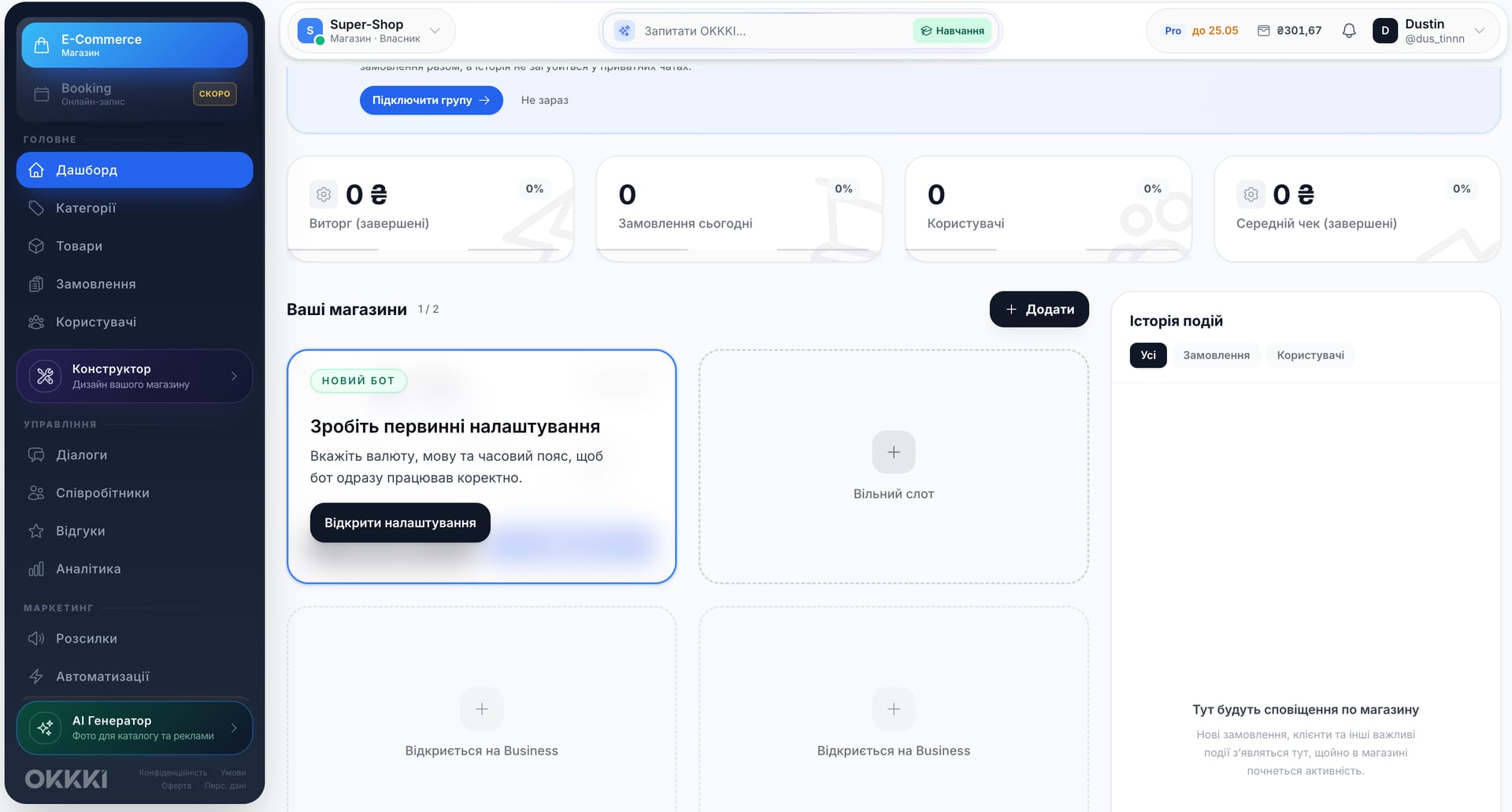This screenshot has width=1512, height=812.
Task: Open Дашборд in the sidebar
Action: click(135, 170)
